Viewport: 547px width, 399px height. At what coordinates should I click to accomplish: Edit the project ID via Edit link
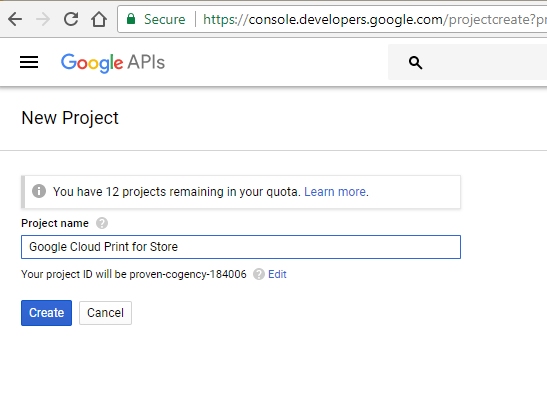click(277, 274)
